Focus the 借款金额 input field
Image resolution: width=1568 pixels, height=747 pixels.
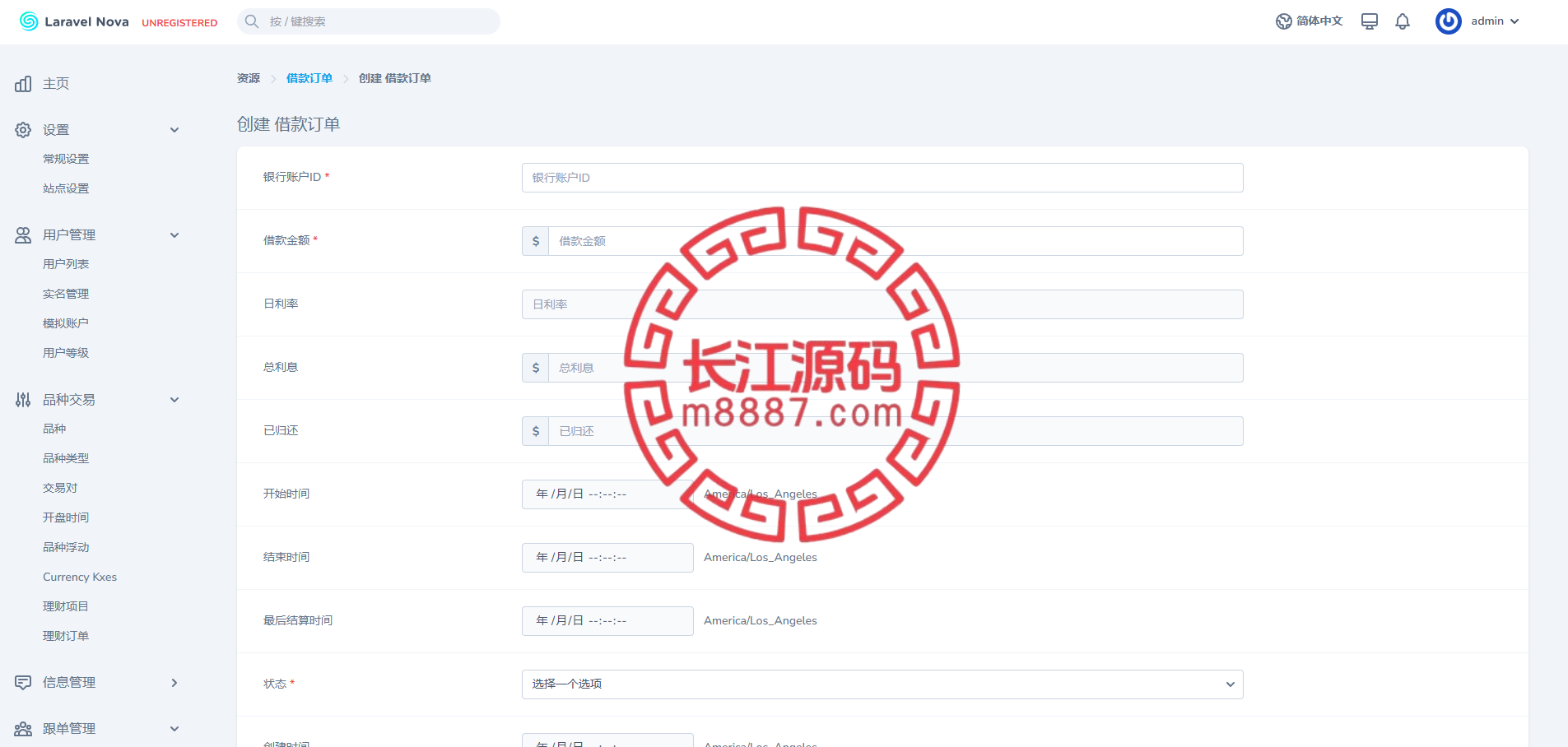(896, 241)
